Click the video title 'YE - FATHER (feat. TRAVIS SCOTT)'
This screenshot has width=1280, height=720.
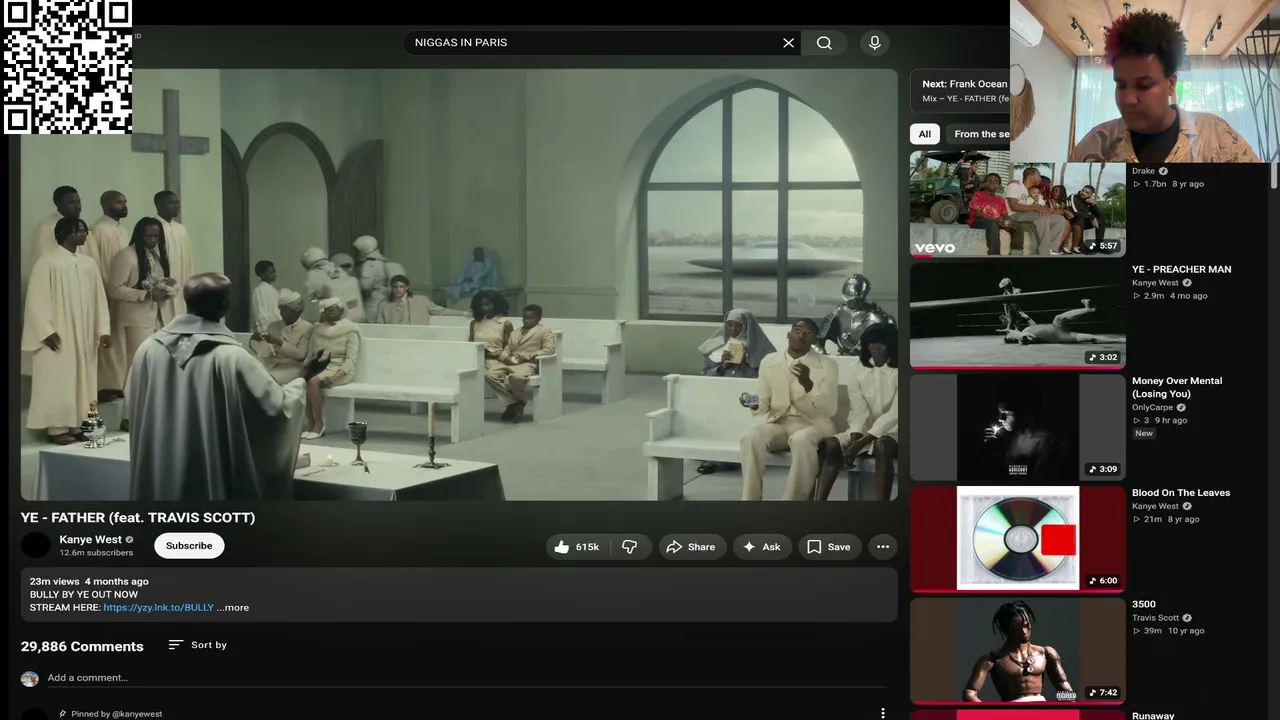click(138, 517)
